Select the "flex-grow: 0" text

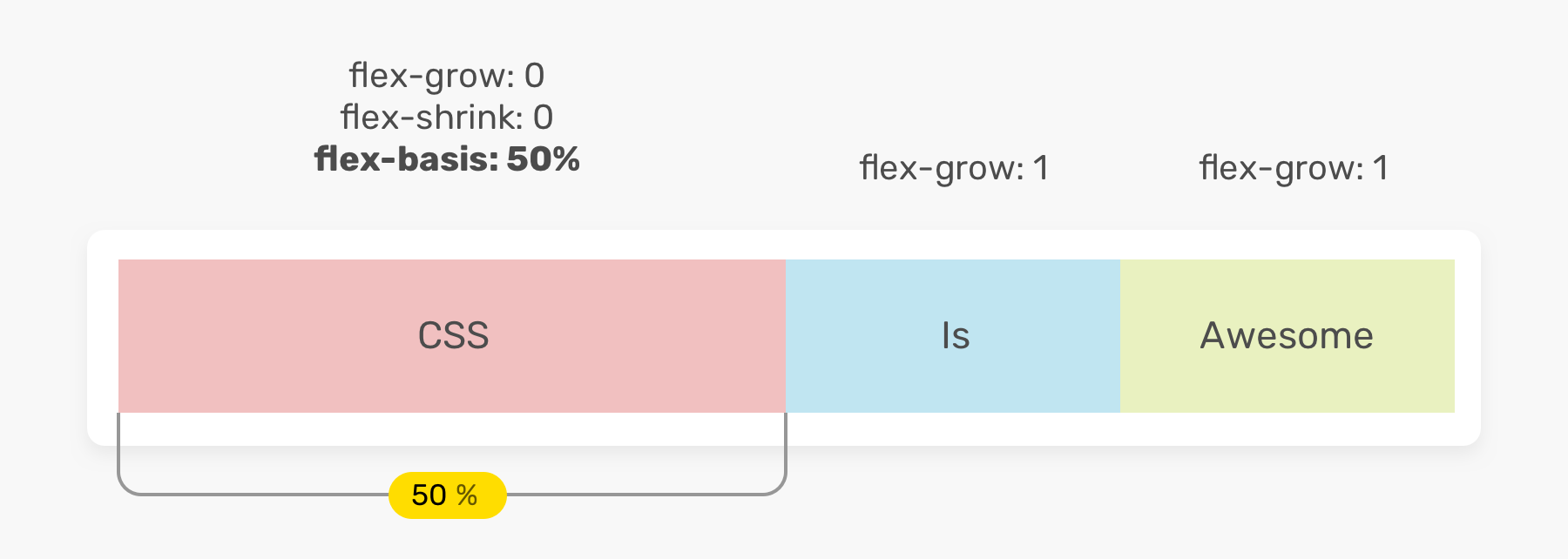pyautogui.click(x=447, y=76)
